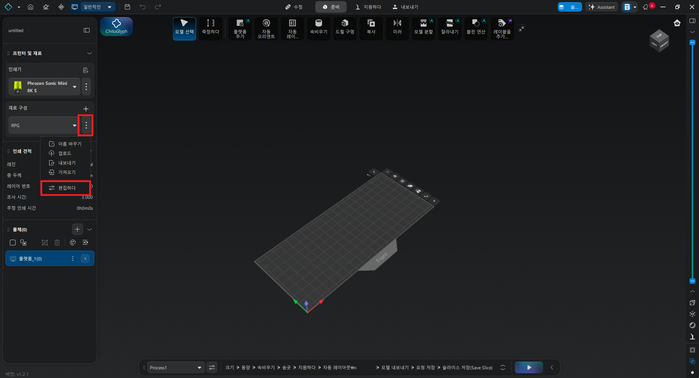The height and width of the screenshot is (378, 699).
Task: Click the three-dot menu beside RPG profile
Action: pos(86,125)
